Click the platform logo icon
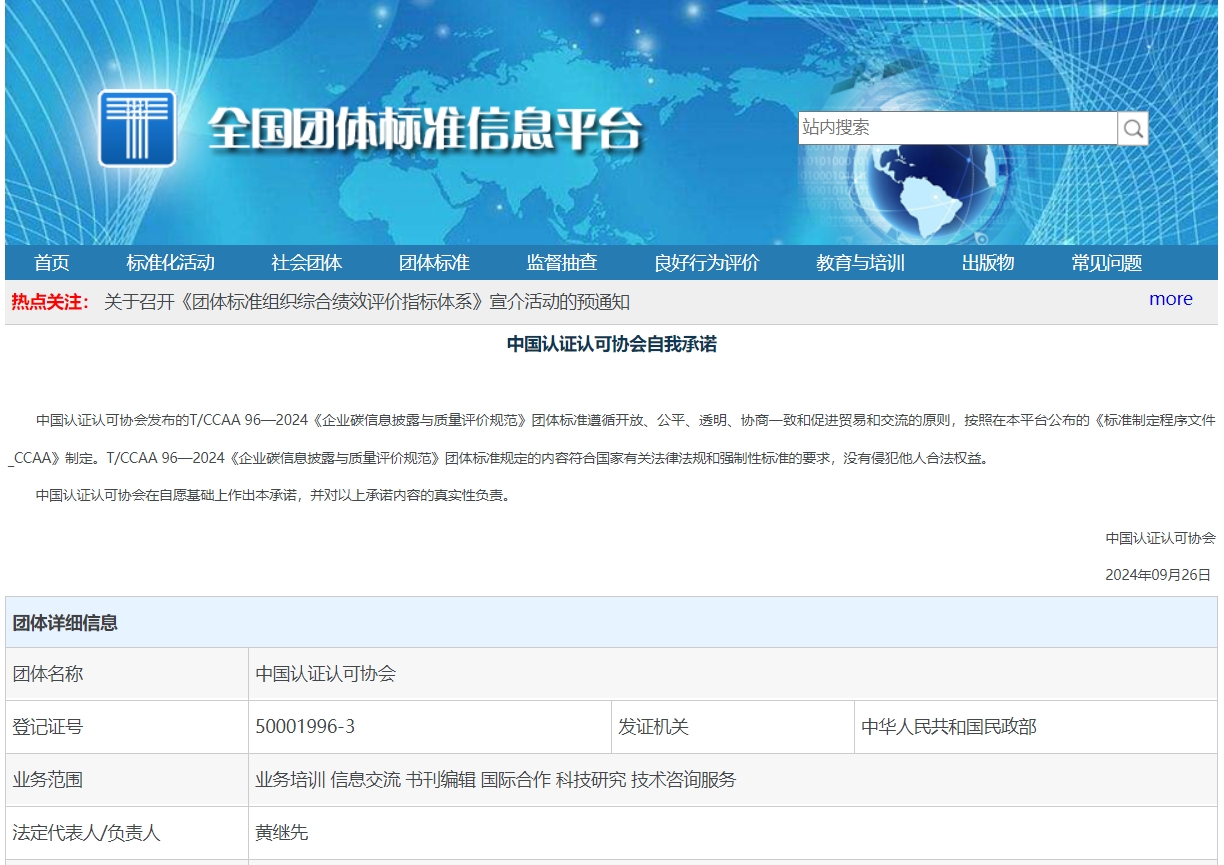Screen dimensions: 1224x865 pyautogui.click(x=137, y=128)
